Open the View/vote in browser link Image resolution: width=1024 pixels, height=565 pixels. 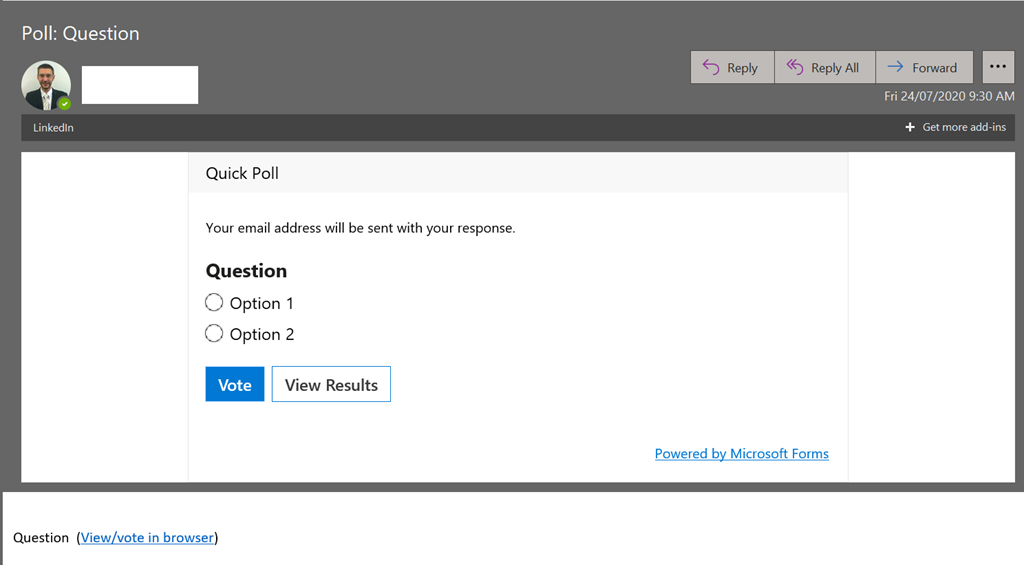click(147, 538)
